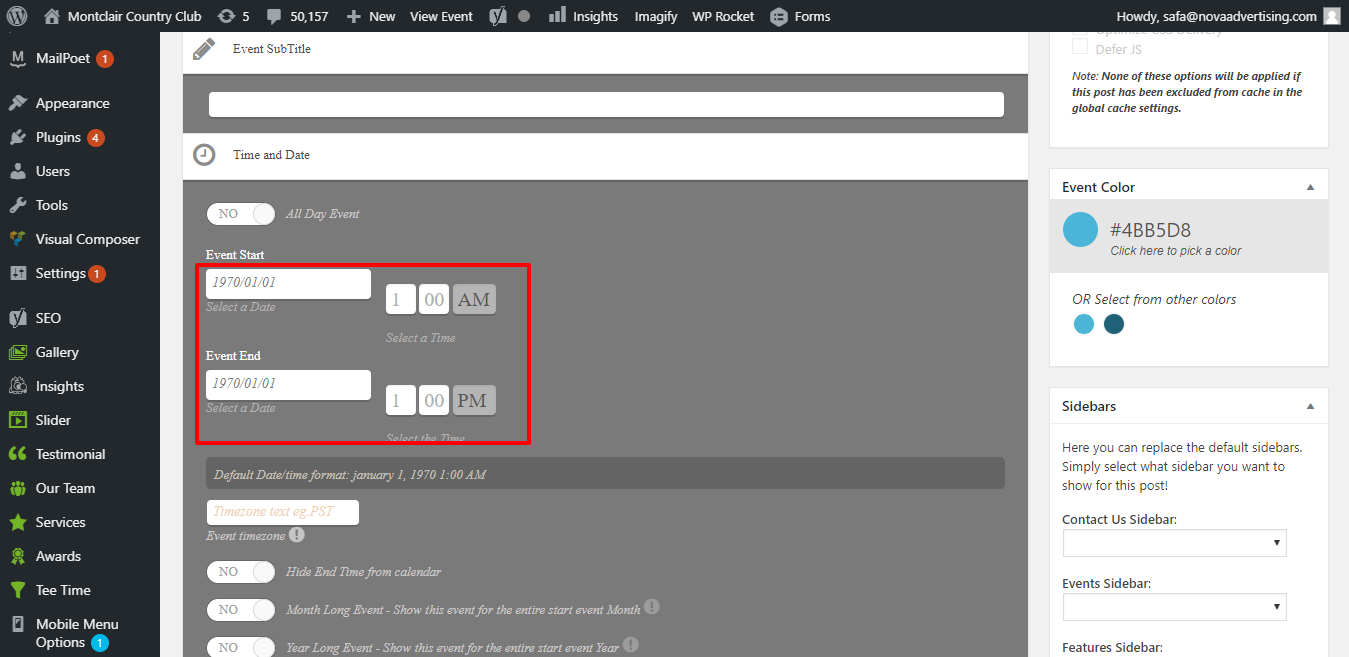Image resolution: width=1349 pixels, height=657 pixels.
Task: Open the Plugins menu
Action: (x=58, y=137)
